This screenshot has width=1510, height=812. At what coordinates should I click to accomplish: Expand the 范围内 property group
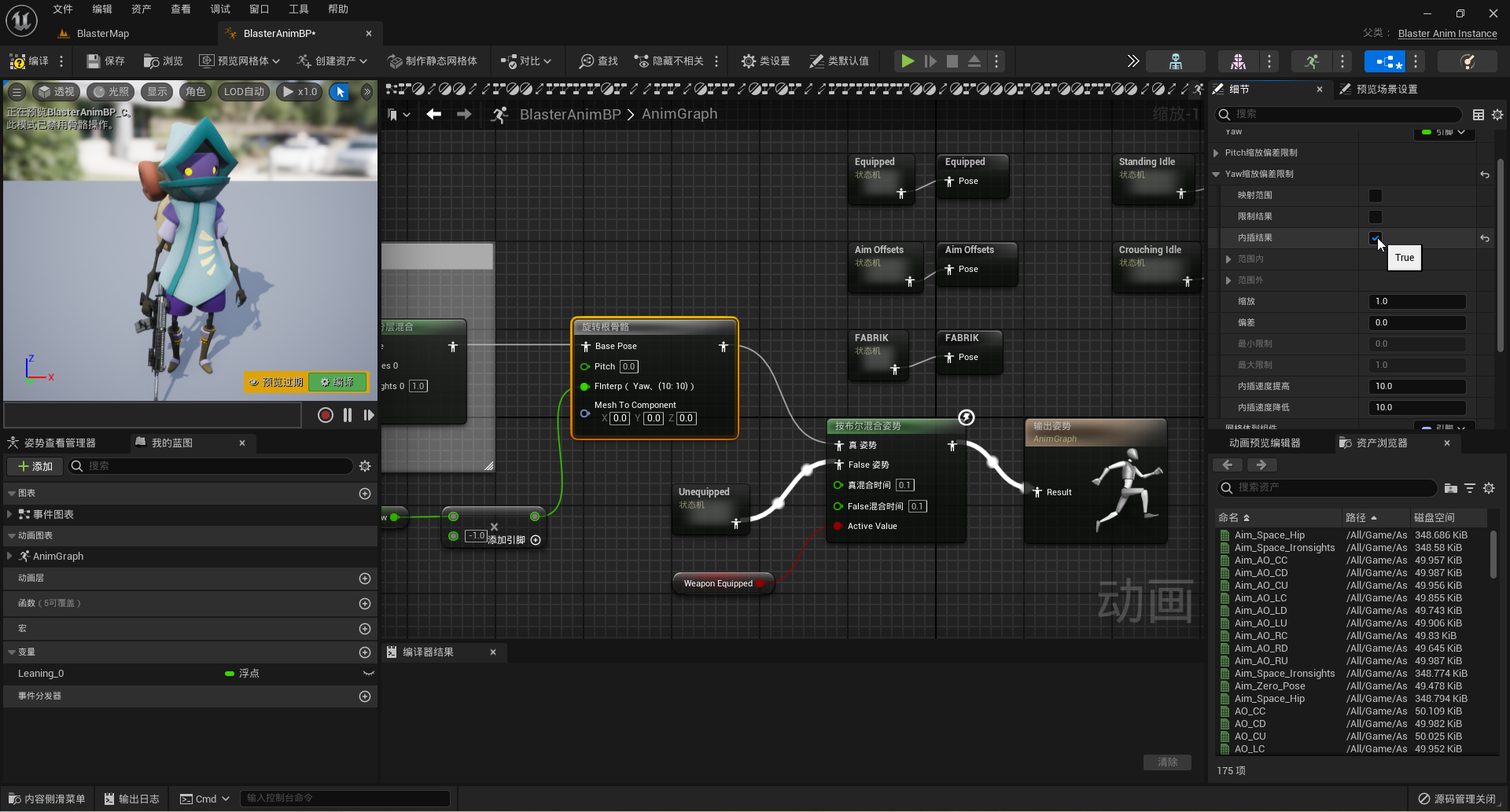pyautogui.click(x=1229, y=259)
